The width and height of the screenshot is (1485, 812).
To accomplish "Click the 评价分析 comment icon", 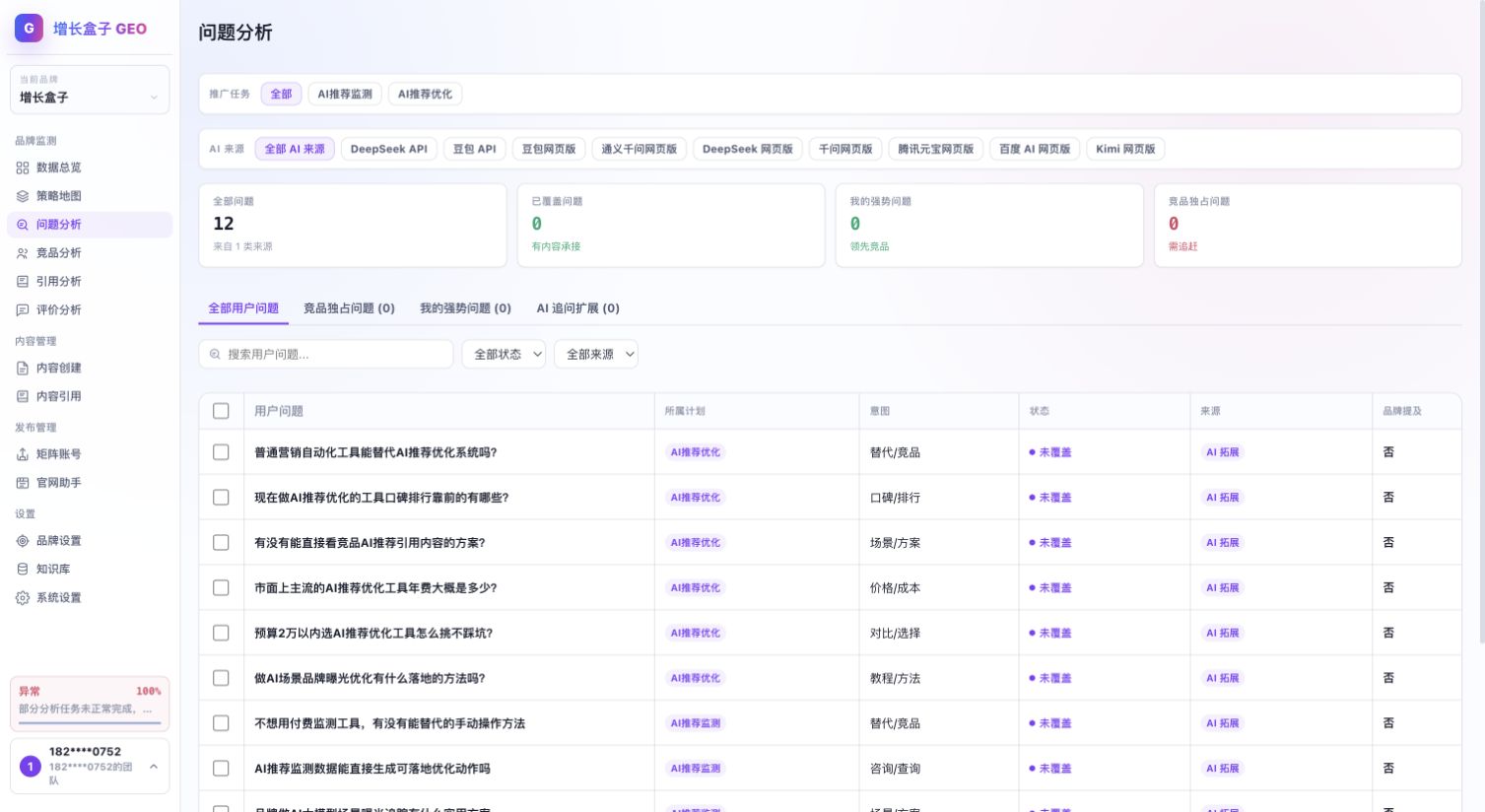I will (x=23, y=310).
